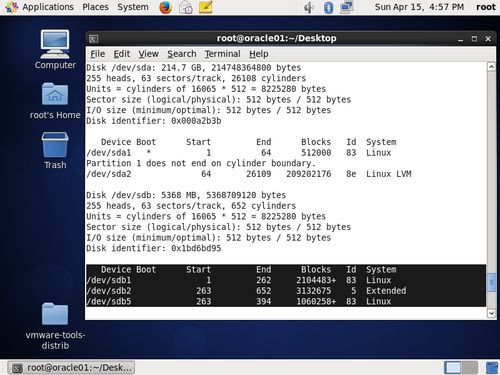Close the terminal window

tap(488, 39)
